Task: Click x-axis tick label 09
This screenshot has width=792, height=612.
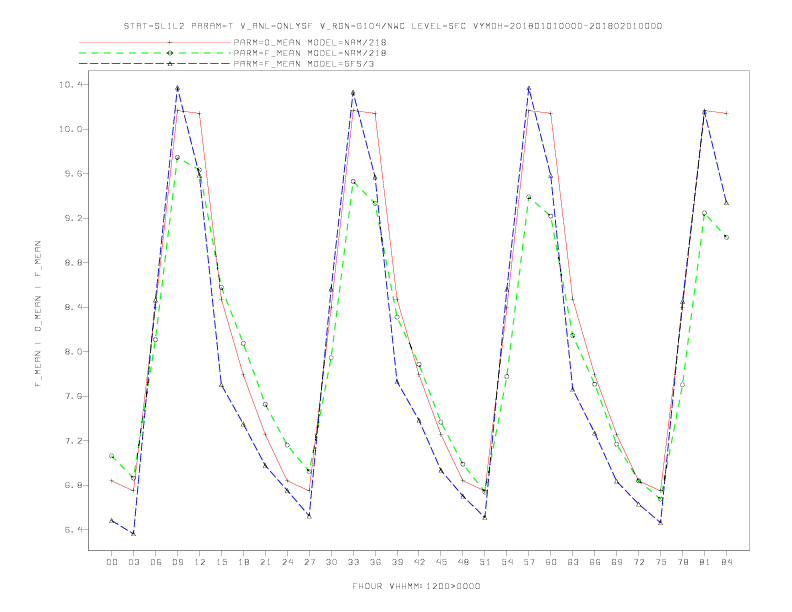Action: tap(177, 562)
